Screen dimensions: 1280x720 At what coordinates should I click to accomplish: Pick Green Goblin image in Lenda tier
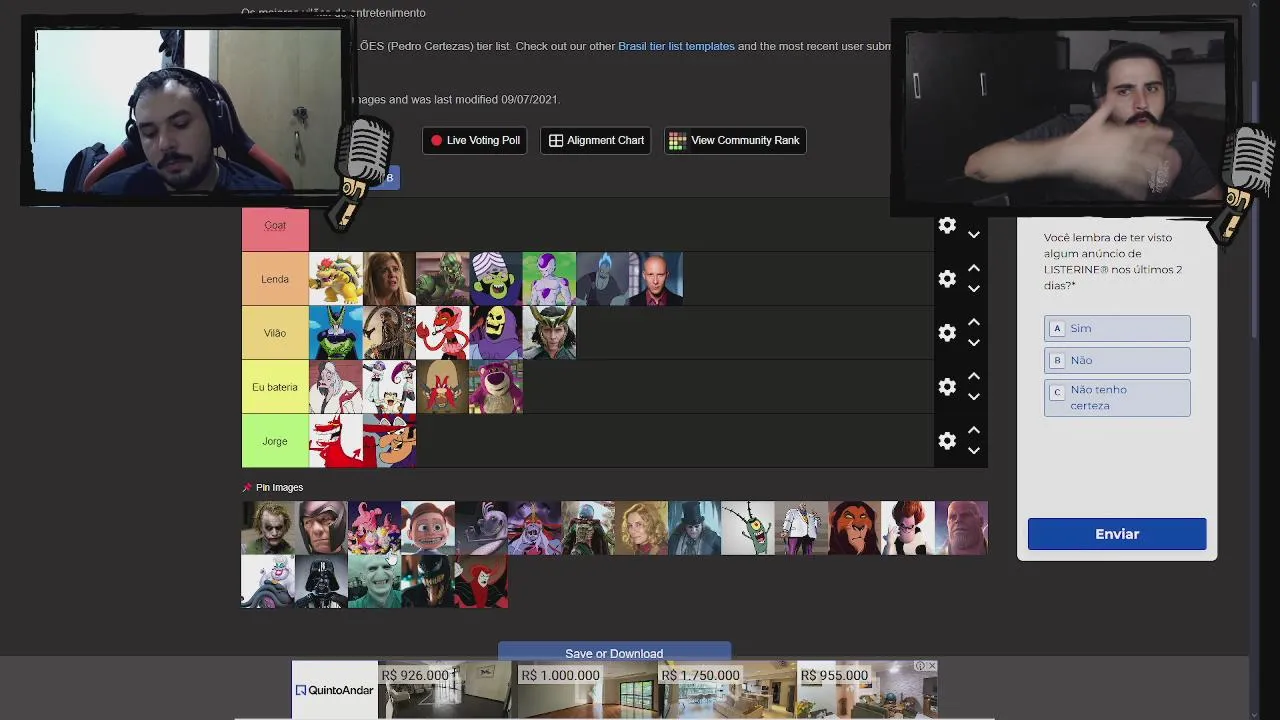pyautogui.click(x=442, y=279)
